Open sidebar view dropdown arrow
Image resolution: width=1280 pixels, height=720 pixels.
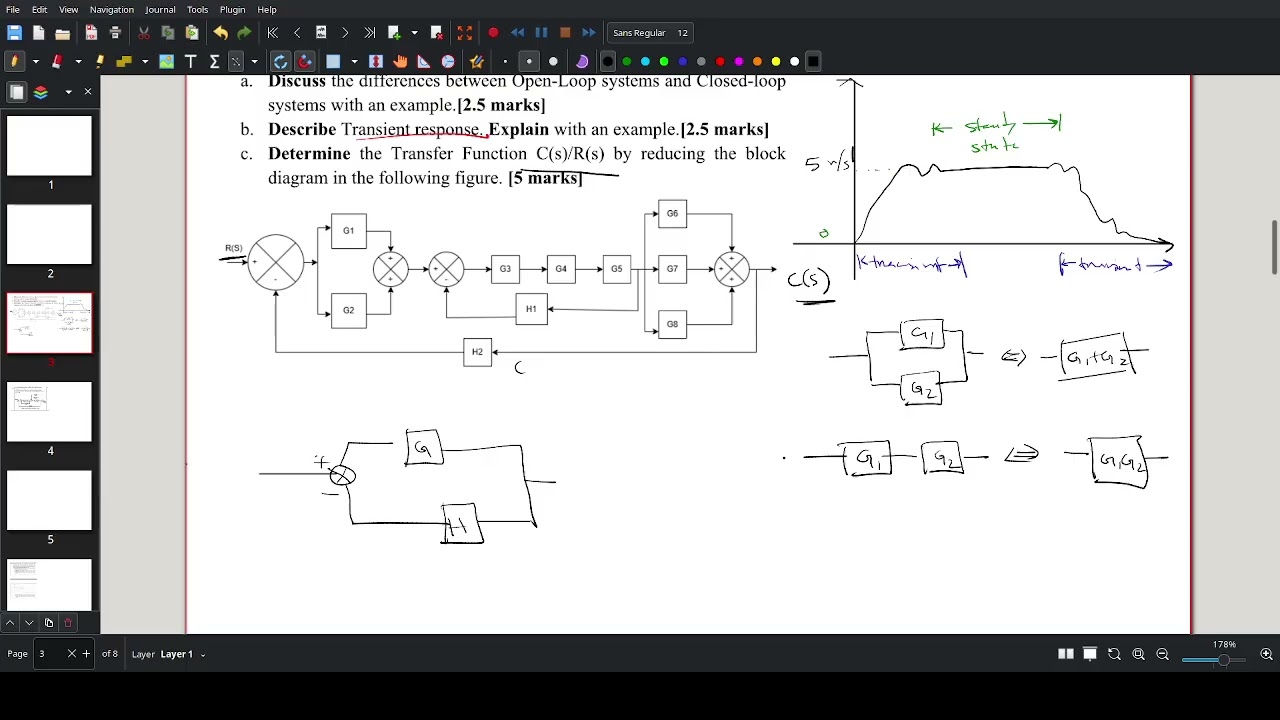[x=68, y=92]
